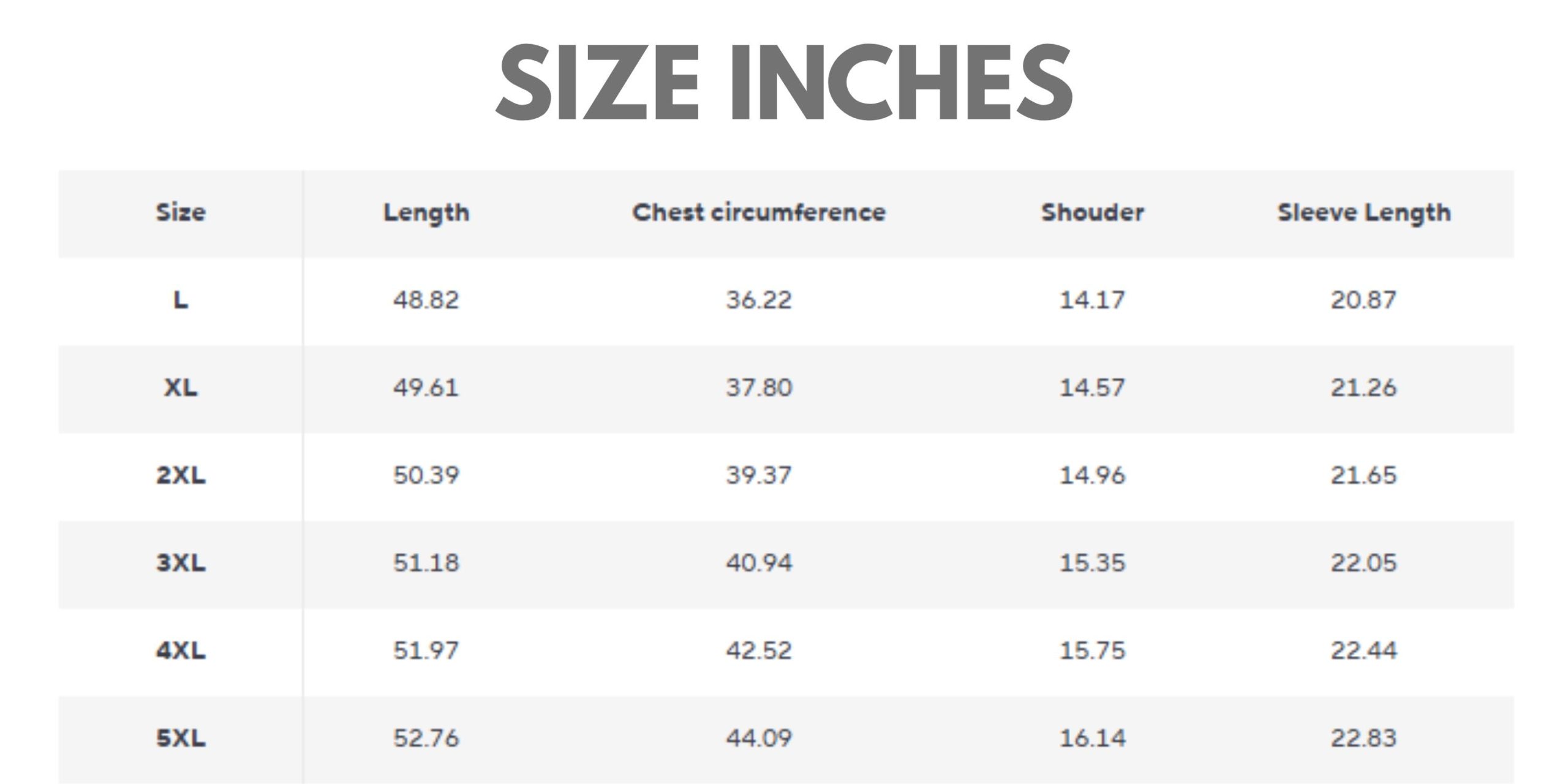Click the 48.82 length value

tap(426, 300)
